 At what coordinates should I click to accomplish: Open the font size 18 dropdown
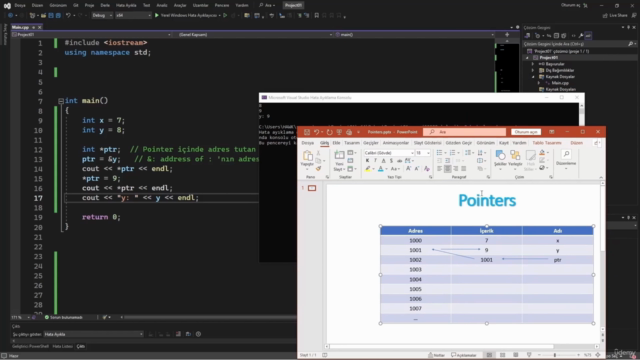point(428,153)
